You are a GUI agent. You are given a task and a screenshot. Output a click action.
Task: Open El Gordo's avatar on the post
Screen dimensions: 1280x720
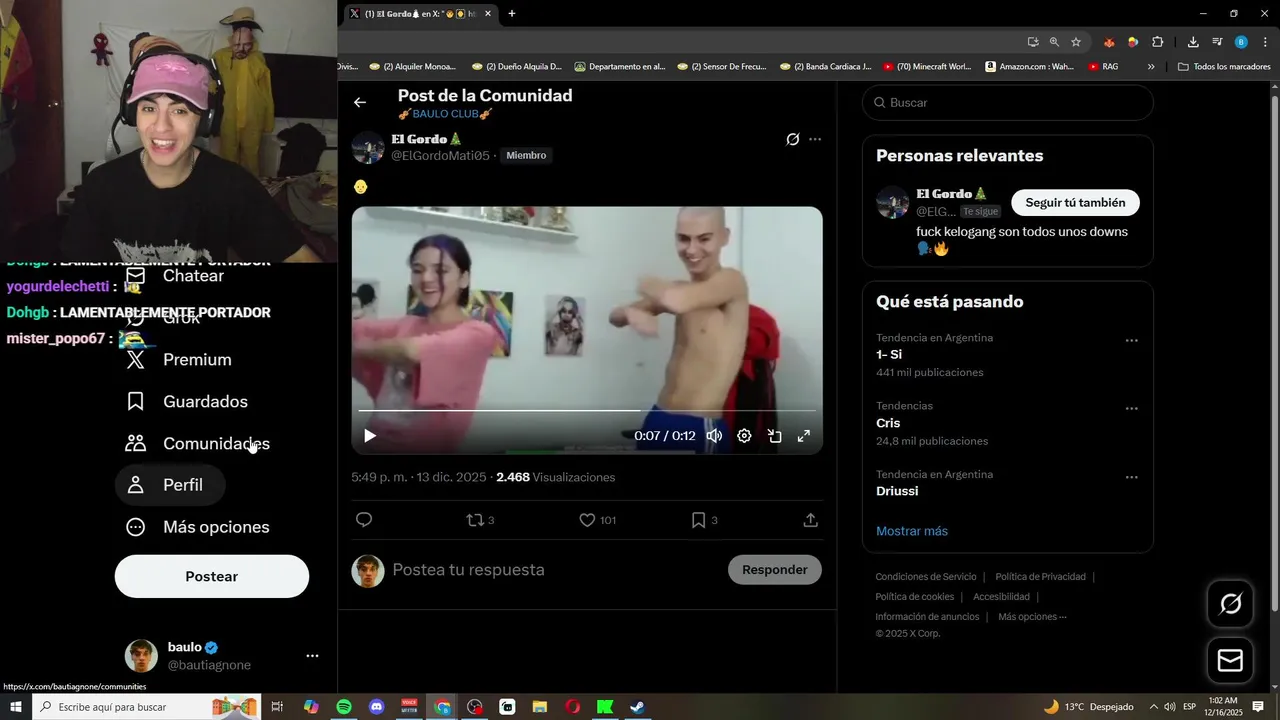pos(368,148)
